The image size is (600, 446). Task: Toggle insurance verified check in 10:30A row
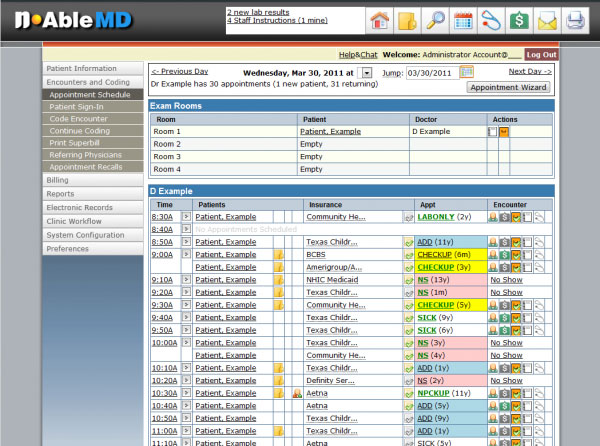pyautogui.click(x=409, y=393)
